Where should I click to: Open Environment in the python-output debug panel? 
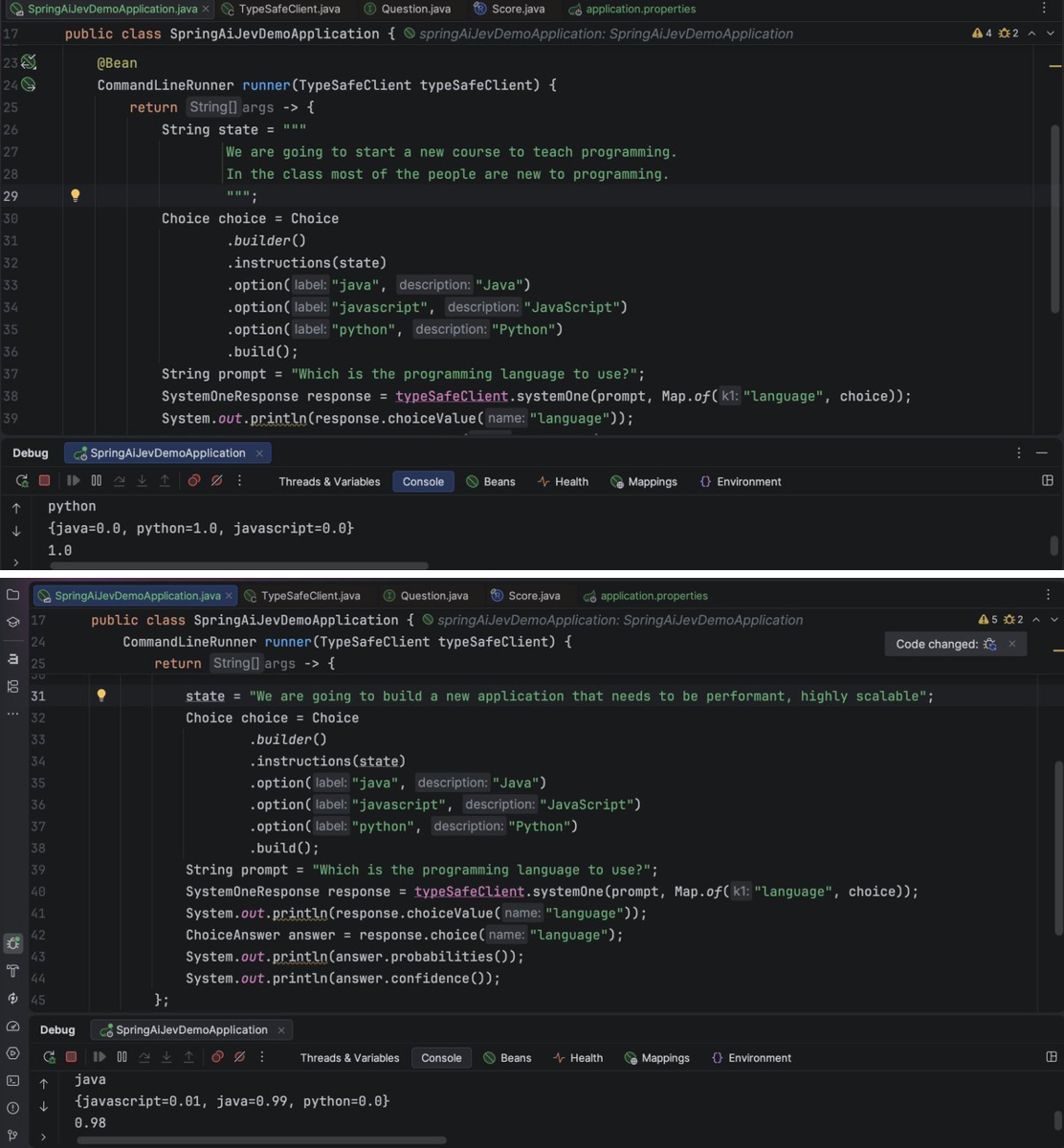pos(741,481)
